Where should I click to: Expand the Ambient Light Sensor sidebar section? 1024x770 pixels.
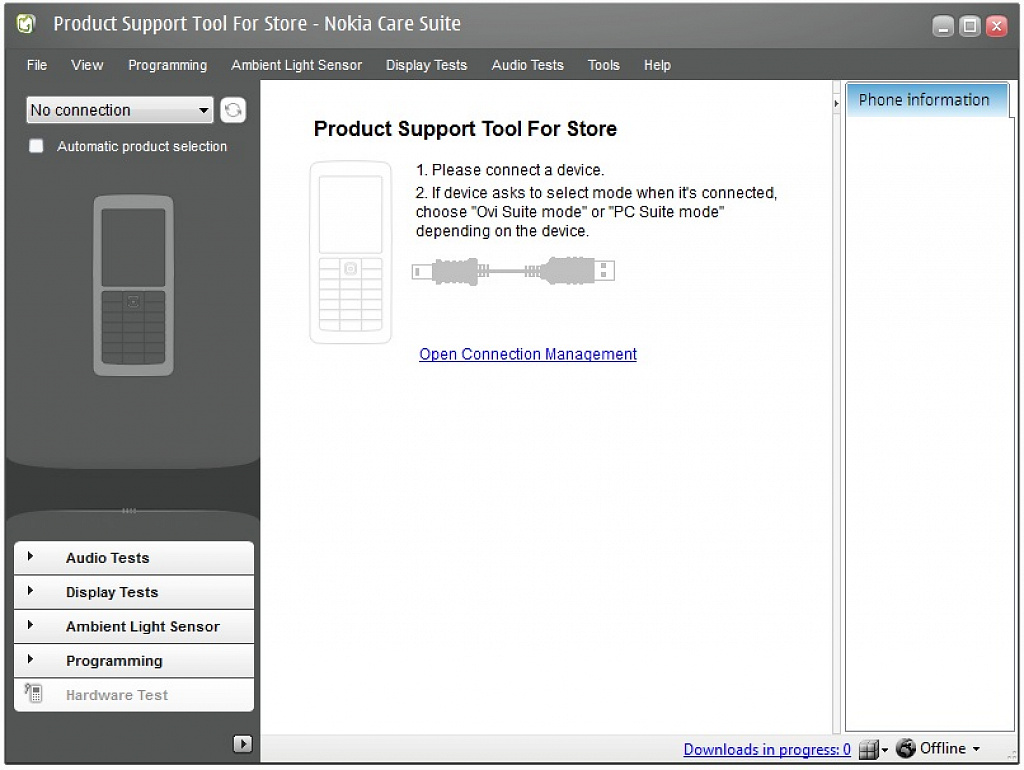coord(134,626)
